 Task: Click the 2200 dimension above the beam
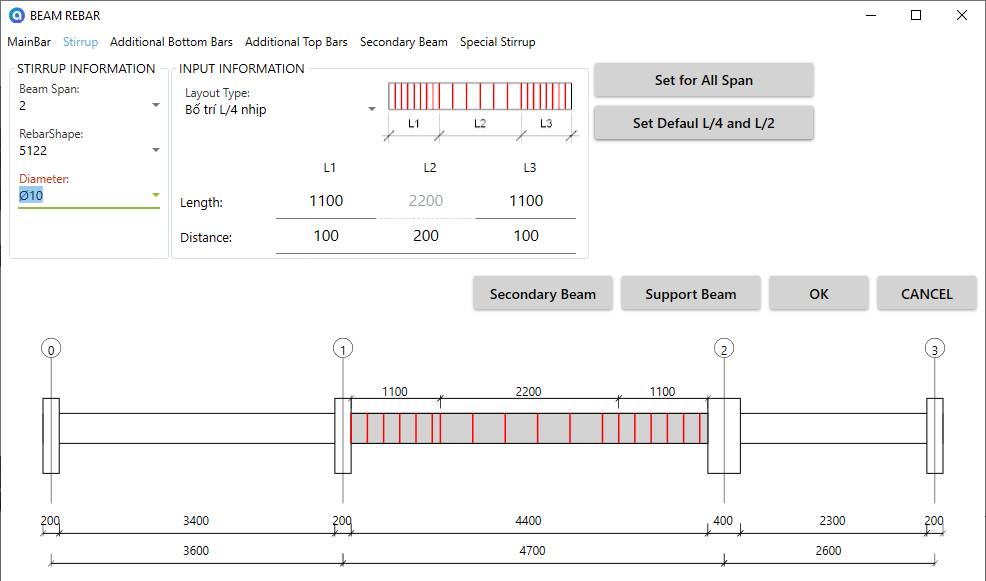point(528,392)
